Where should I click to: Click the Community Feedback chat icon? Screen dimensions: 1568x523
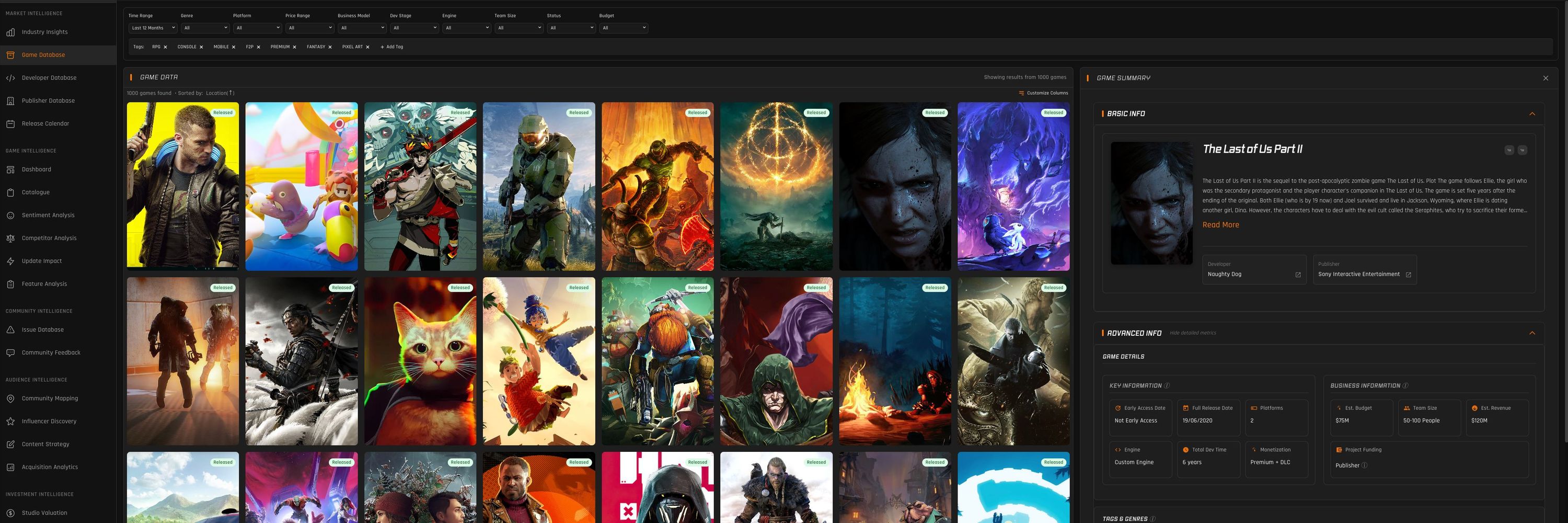(10, 353)
